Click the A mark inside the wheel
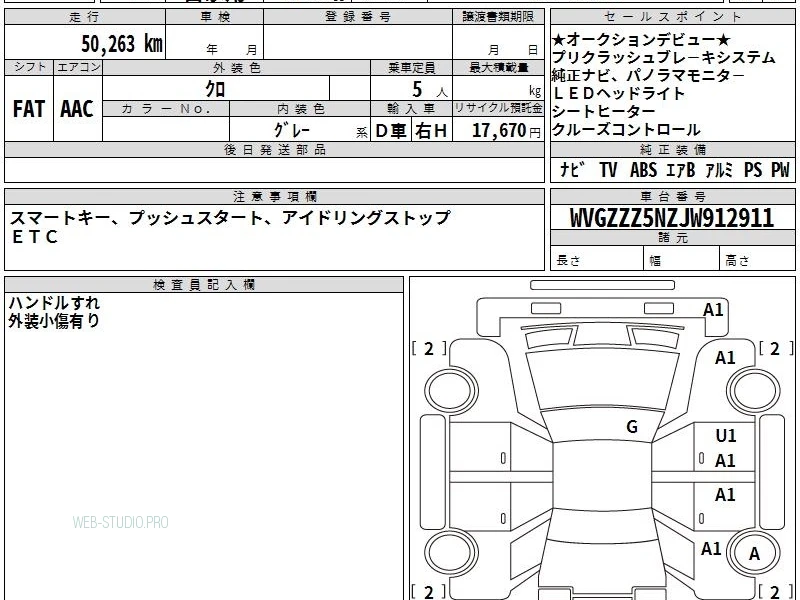This screenshot has width=800, height=600. coord(754,554)
